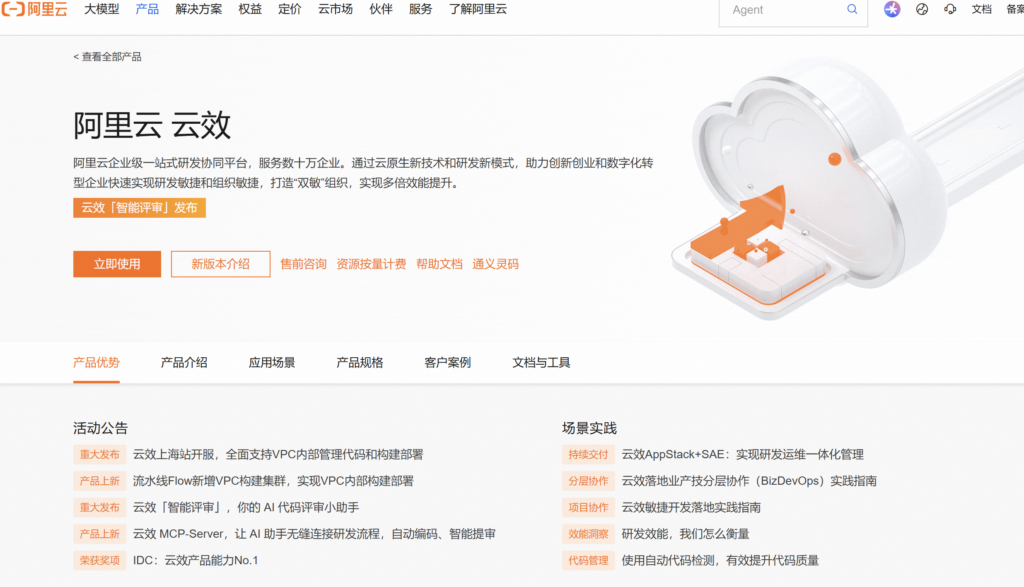The width and height of the screenshot is (1024, 587).
Task: Click the 云效「智能评审」发布 banner
Action: (139, 208)
